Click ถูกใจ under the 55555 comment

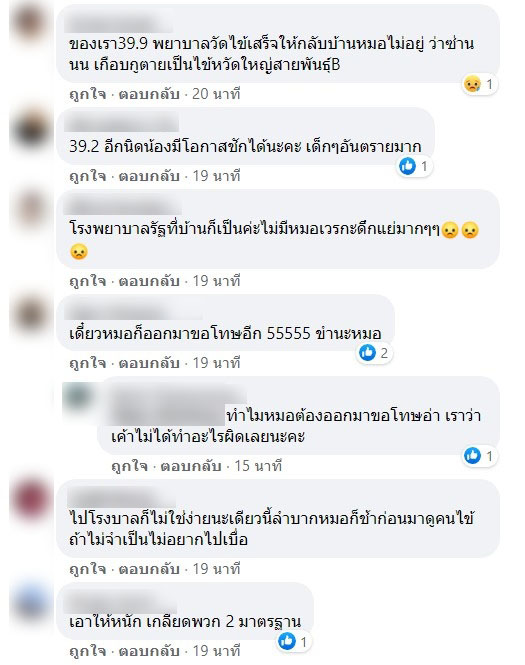[87, 363]
